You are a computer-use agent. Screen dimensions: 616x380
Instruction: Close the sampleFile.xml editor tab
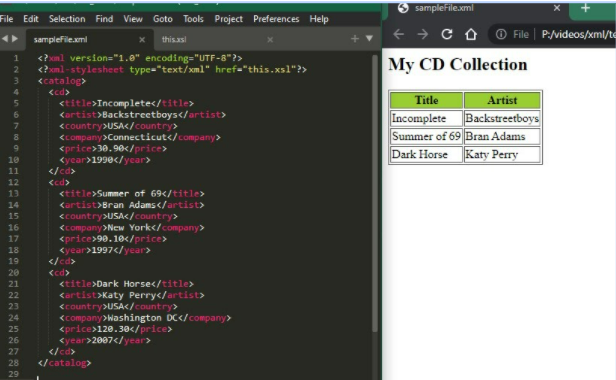coord(142,40)
